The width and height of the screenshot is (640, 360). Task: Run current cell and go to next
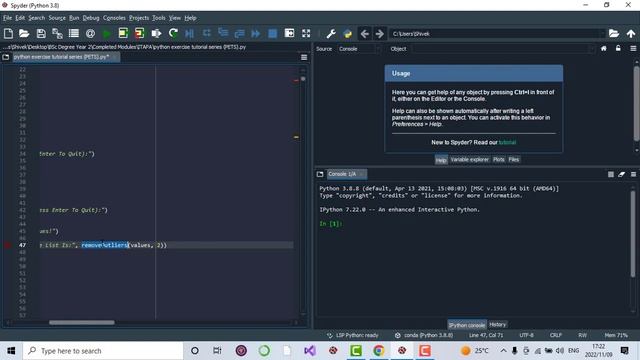(x=139, y=33)
